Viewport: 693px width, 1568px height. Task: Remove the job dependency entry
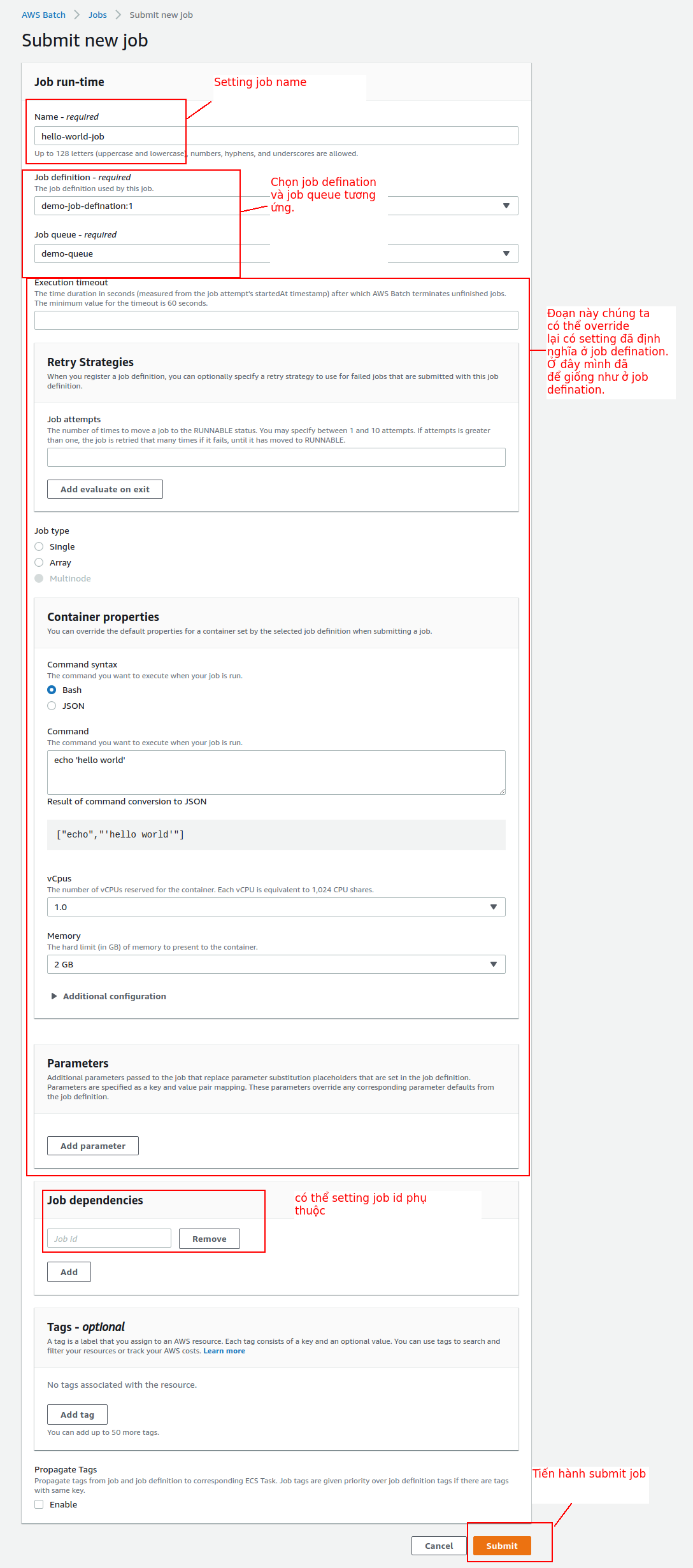[x=210, y=1239]
